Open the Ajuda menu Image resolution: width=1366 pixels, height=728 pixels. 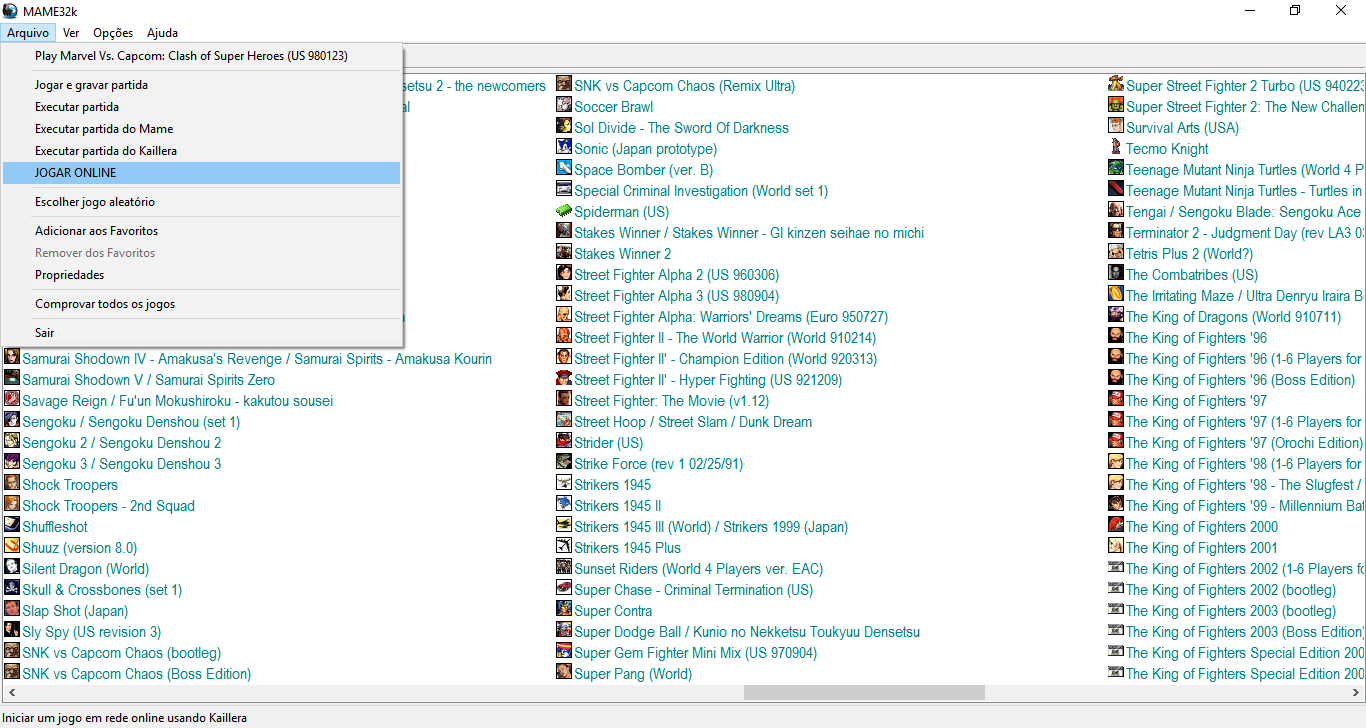click(x=162, y=33)
